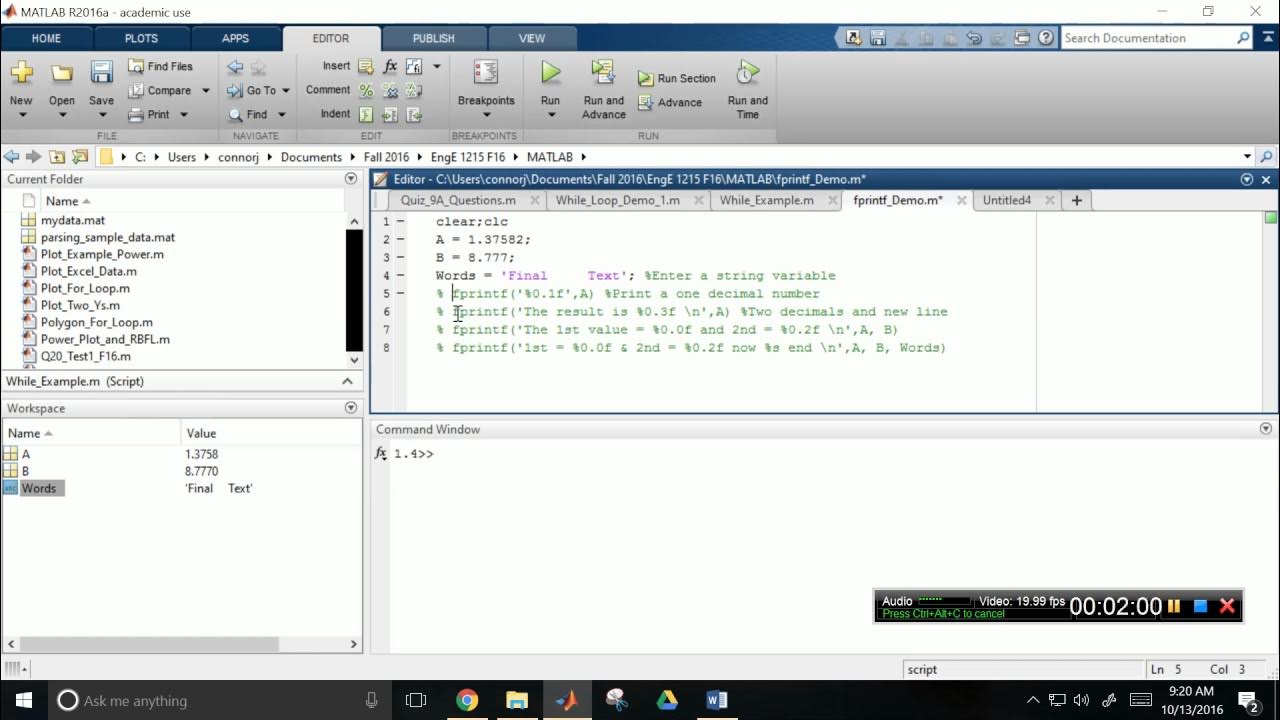The image size is (1280, 720).
Task: Switch to the While_Example.m editor tab
Action: pos(766,200)
